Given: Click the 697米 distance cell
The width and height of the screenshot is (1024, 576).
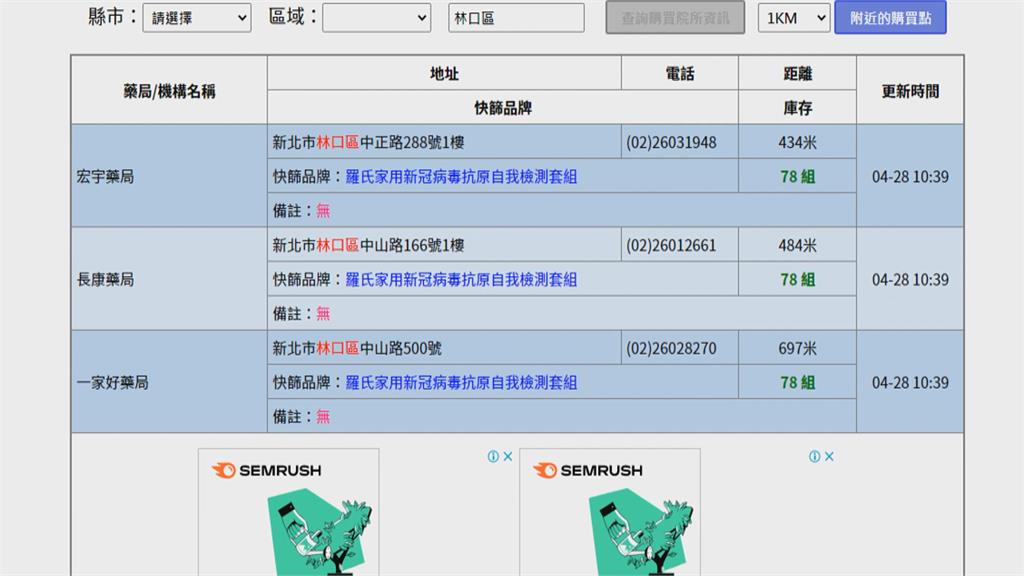Looking at the screenshot, I should click(x=797, y=349).
